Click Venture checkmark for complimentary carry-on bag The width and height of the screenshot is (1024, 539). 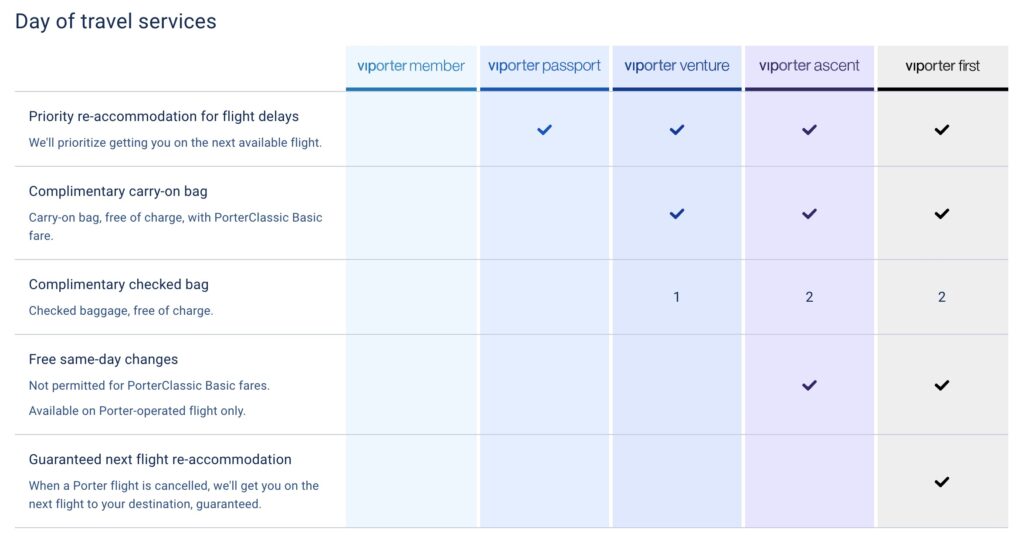[x=677, y=214]
